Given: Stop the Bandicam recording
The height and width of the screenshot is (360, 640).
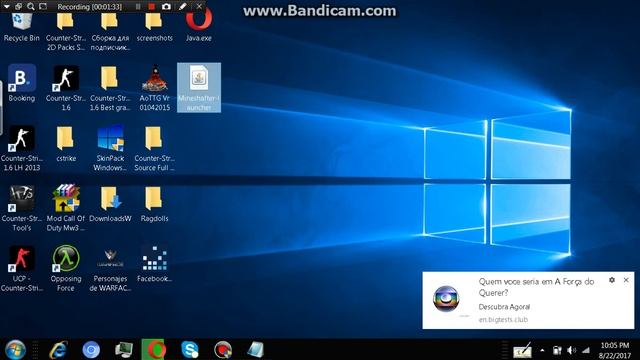Looking at the screenshot, I should (152, 7).
